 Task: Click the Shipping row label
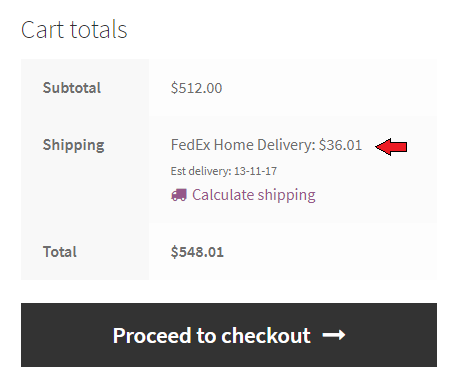pyautogui.click(x=73, y=146)
